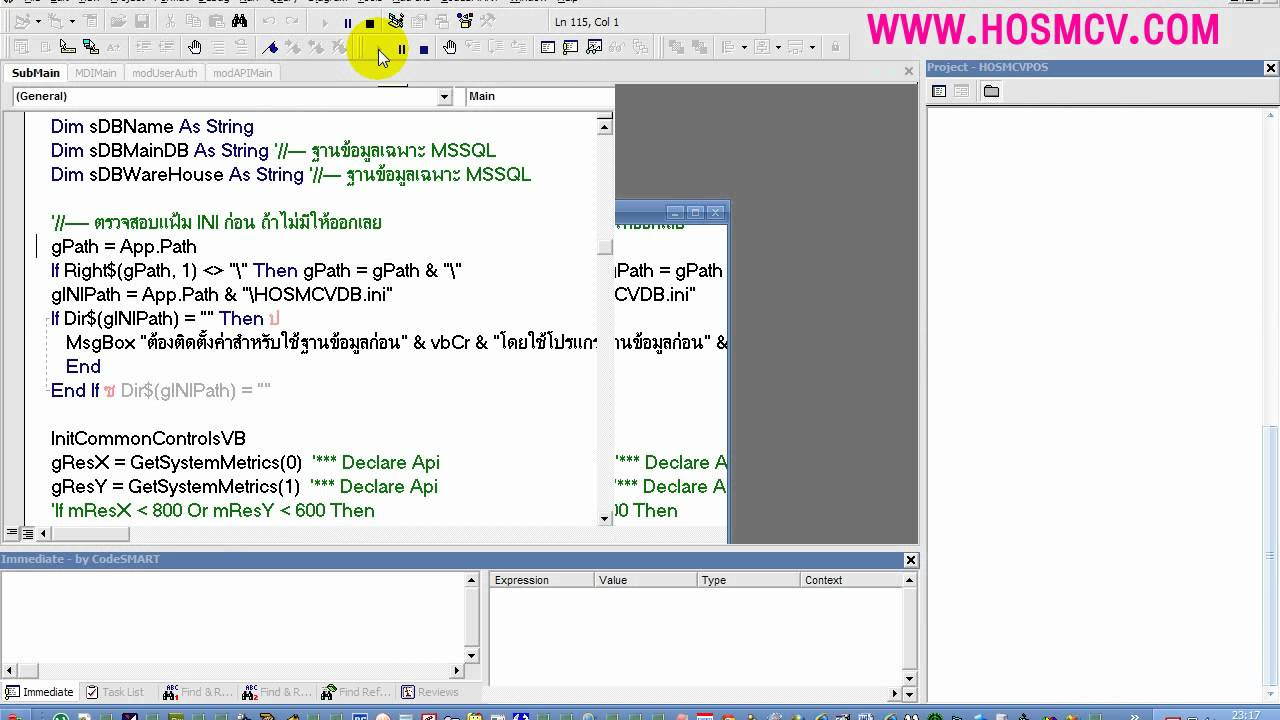
Task: Click the Add Project icon in top toolbar
Action: coord(21,21)
